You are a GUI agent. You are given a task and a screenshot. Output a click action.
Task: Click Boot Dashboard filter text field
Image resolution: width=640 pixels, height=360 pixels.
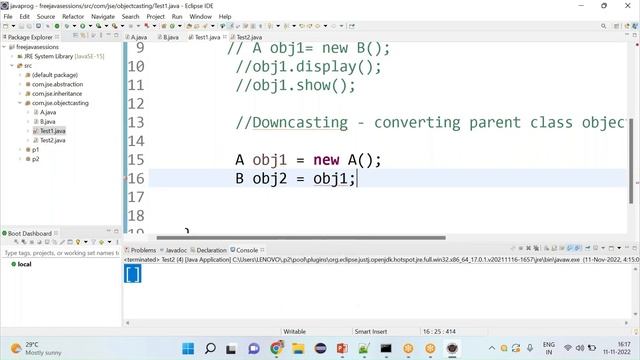point(61,253)
